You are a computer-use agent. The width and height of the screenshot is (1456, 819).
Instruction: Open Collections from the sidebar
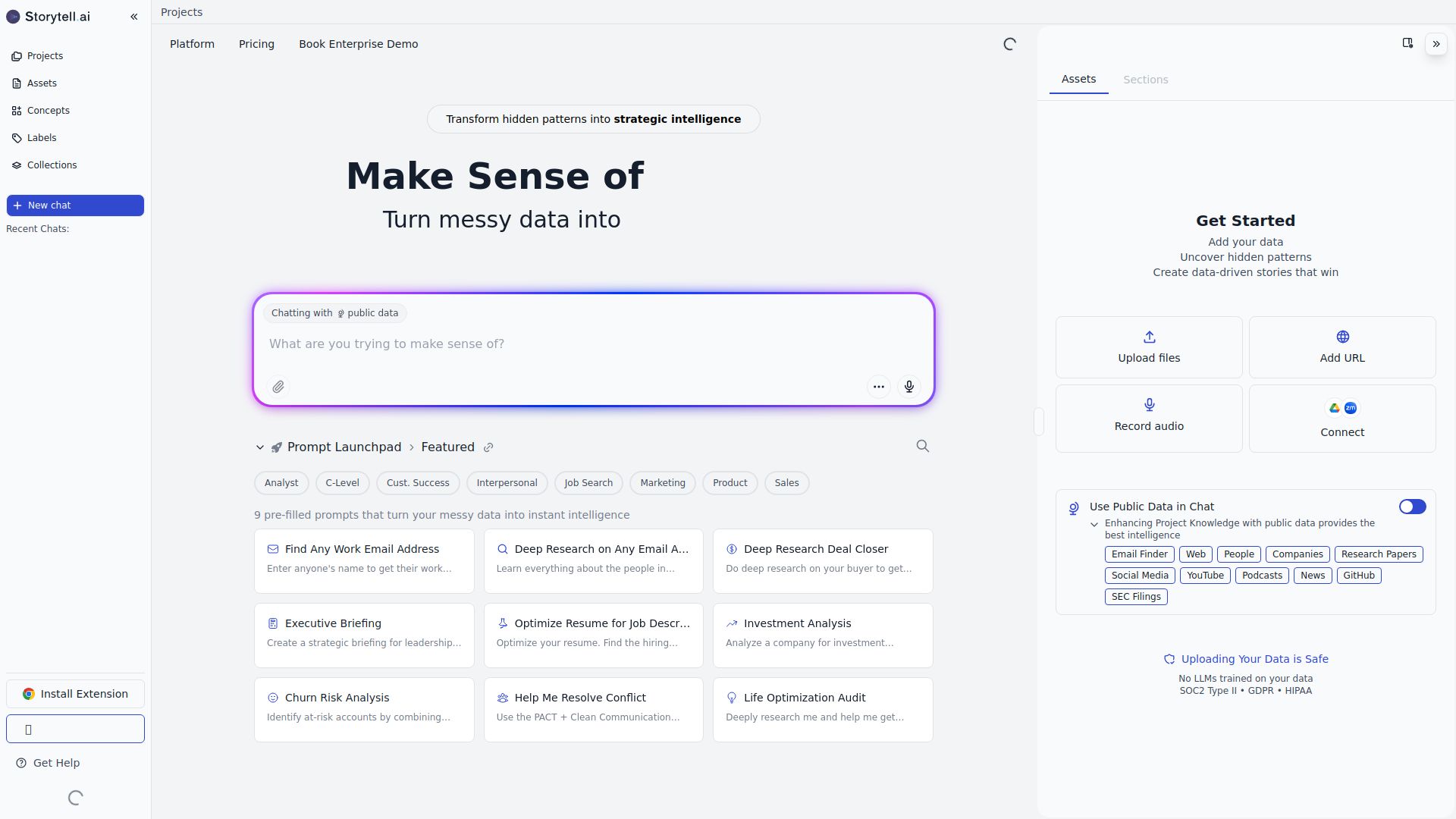(52, 165)
